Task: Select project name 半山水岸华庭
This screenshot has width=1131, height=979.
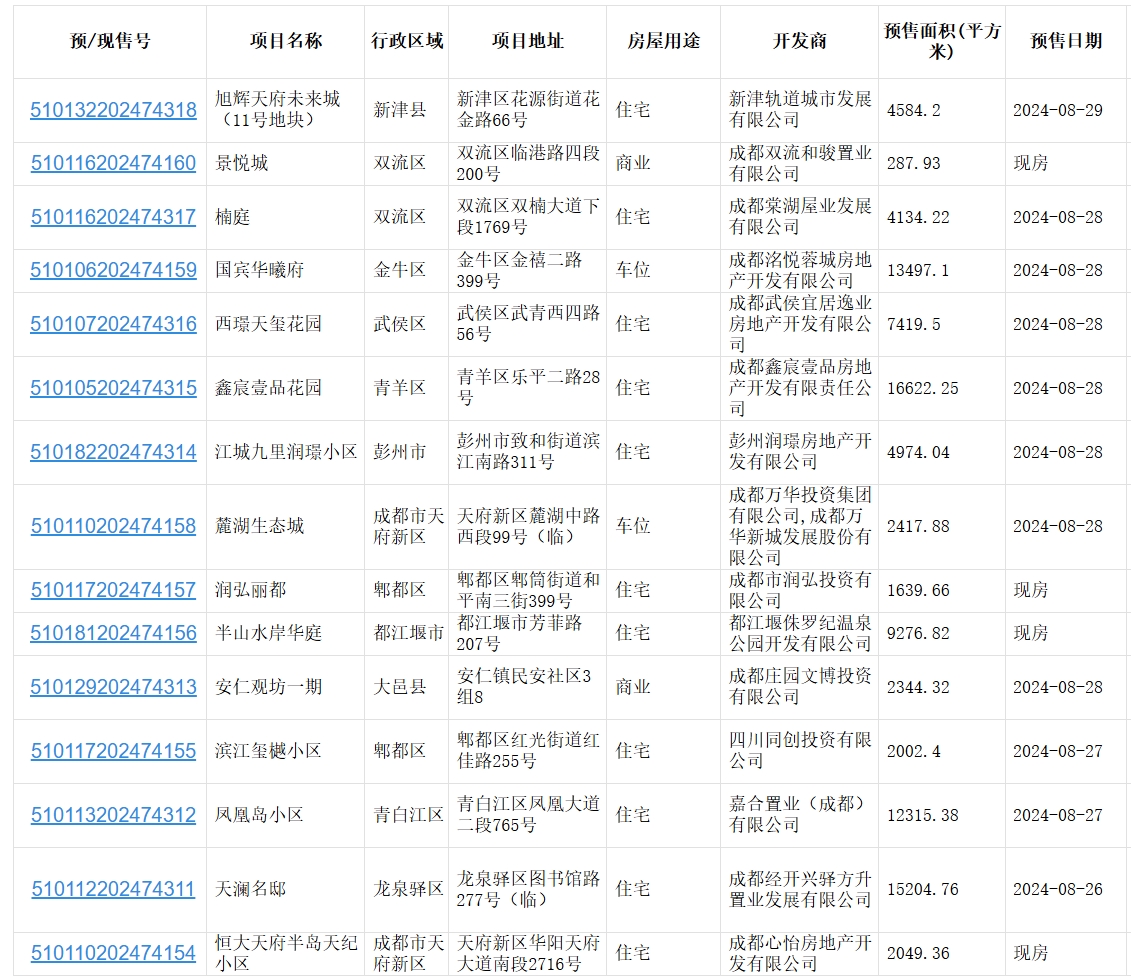Action: [268, 633]
